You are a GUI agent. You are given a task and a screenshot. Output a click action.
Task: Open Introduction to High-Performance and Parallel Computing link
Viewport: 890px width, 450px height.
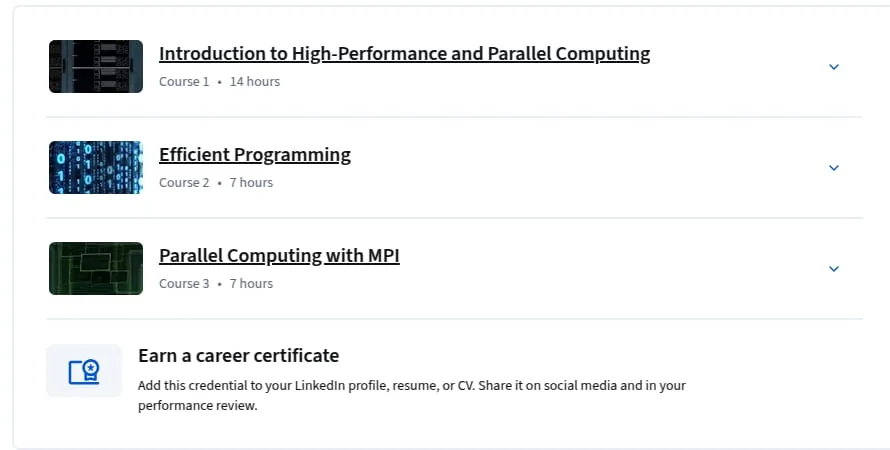point(404,53)
